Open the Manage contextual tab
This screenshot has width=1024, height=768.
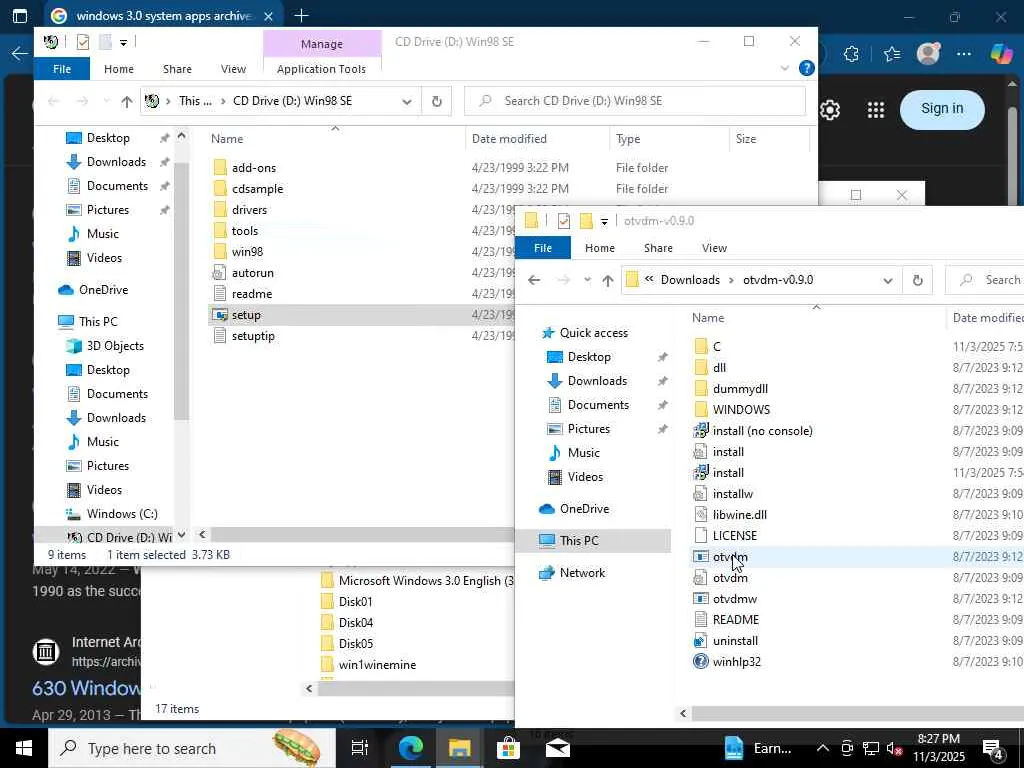[x=321, y=44]
